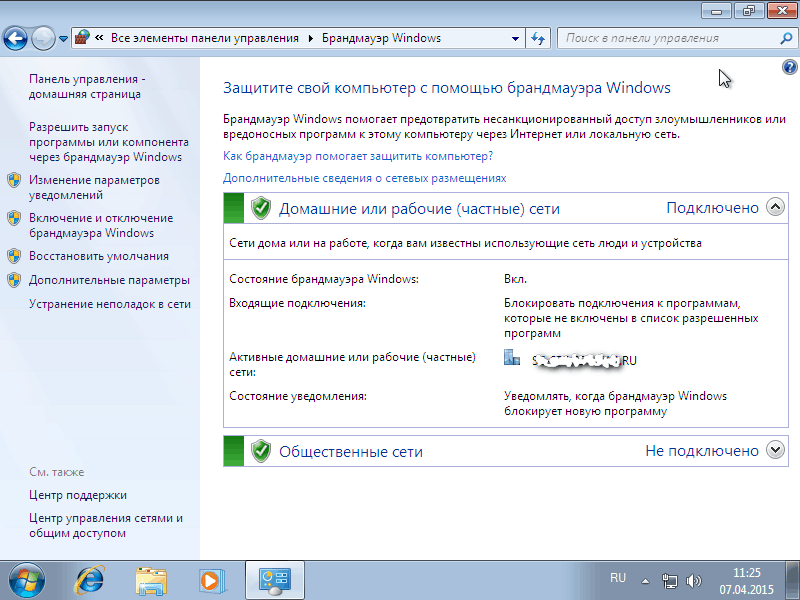Click the green shield icon of private networks
This screenshot has width=800, height=600.
[x=261, y=208]
